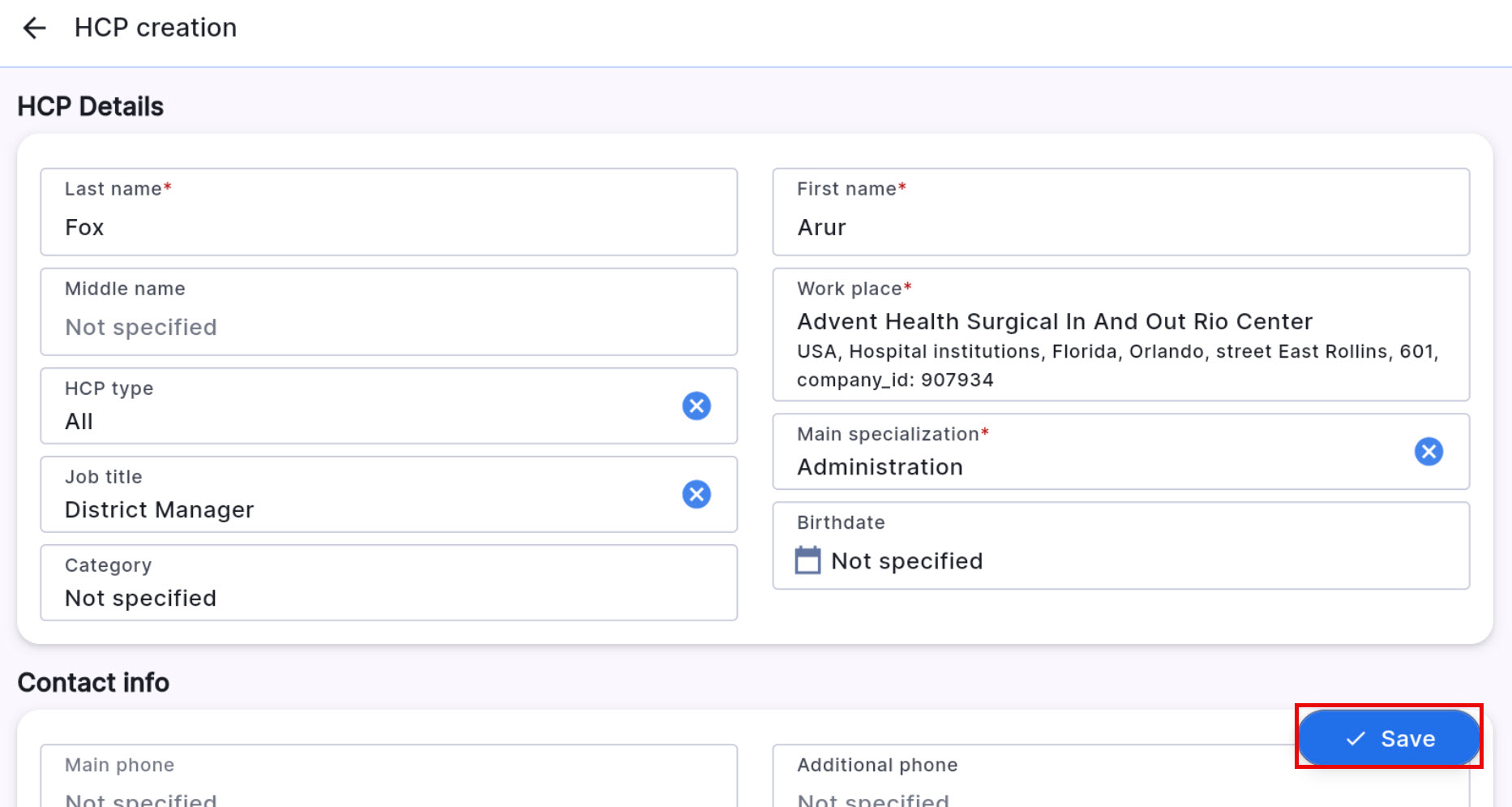The width and height of the screenshot is (1512, 807).
Task: Click the Last name field containing Fox
Action: click(x=388, y=212)
